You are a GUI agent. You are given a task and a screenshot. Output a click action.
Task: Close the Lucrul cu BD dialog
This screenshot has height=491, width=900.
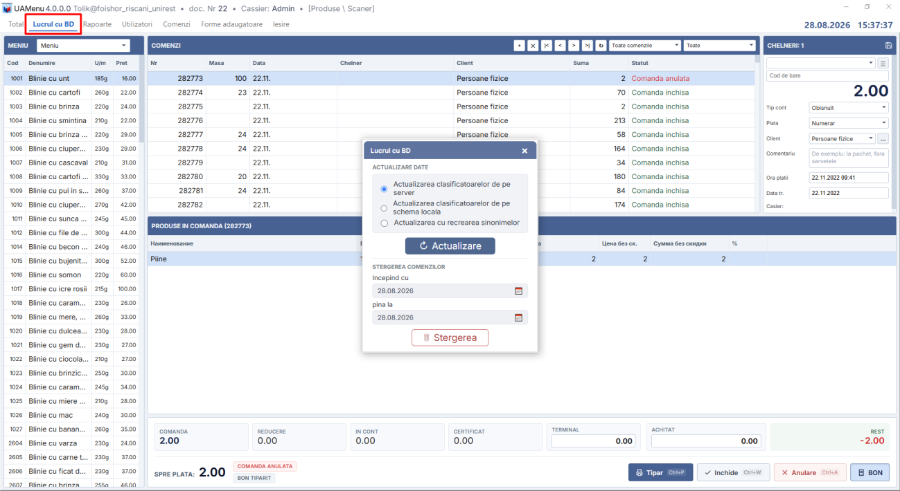(524, 150)
